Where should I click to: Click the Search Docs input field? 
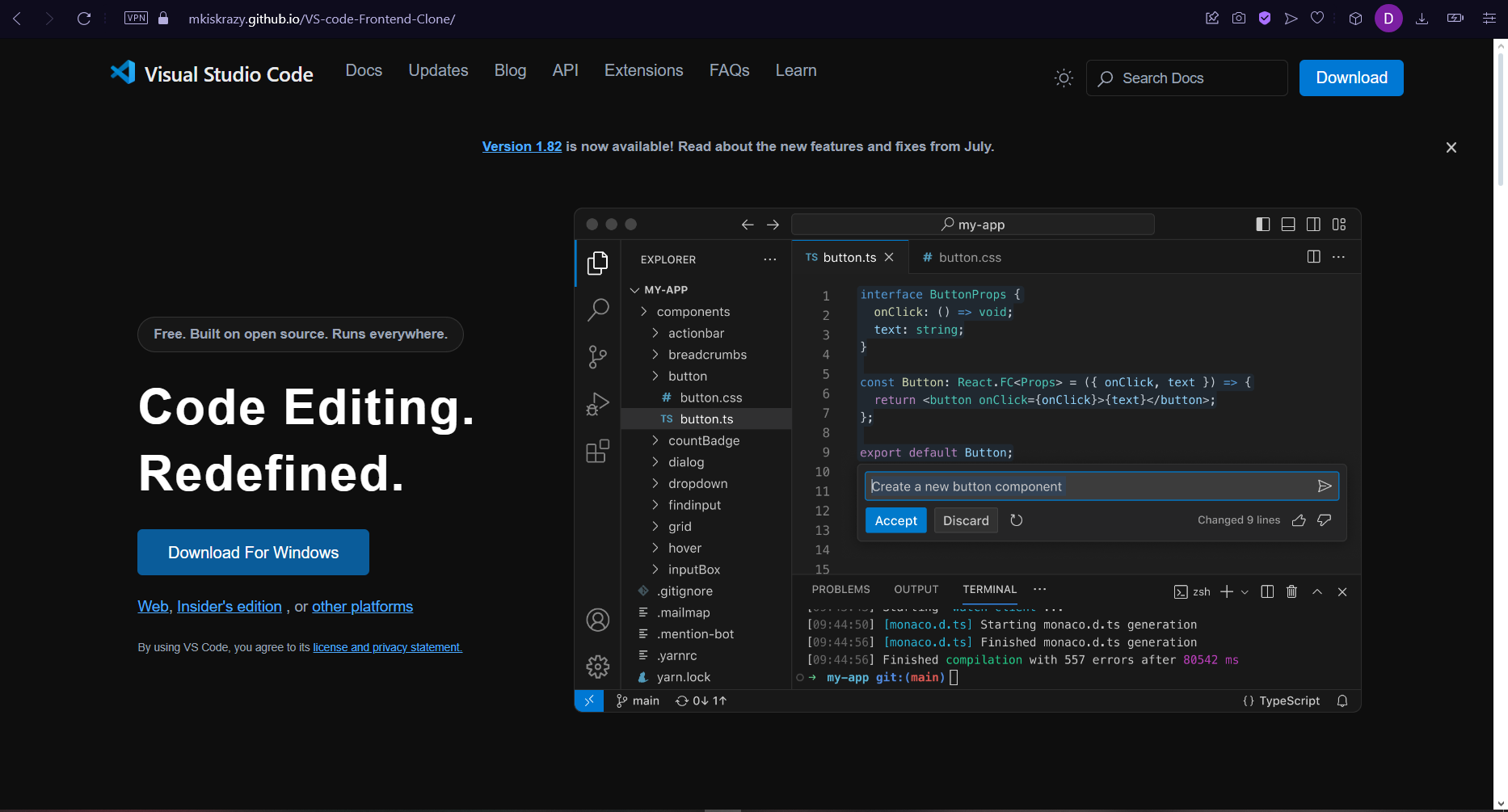[1186, 78]
